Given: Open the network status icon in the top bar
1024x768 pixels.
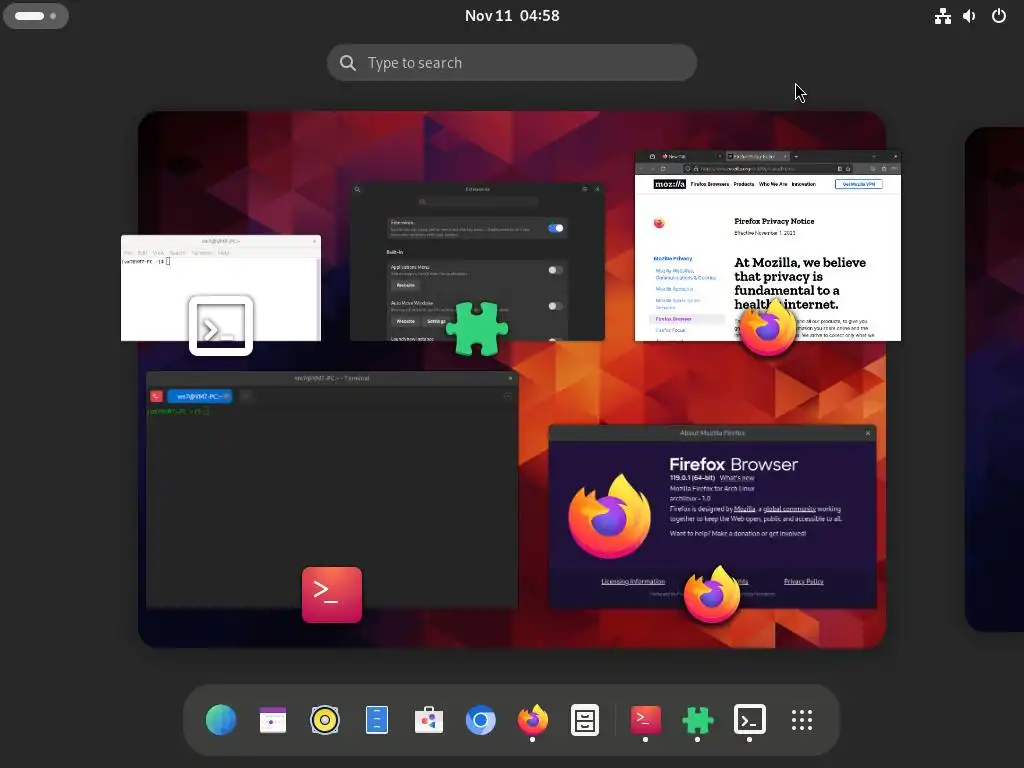Looking at the screenshot, I should point(942,16).
